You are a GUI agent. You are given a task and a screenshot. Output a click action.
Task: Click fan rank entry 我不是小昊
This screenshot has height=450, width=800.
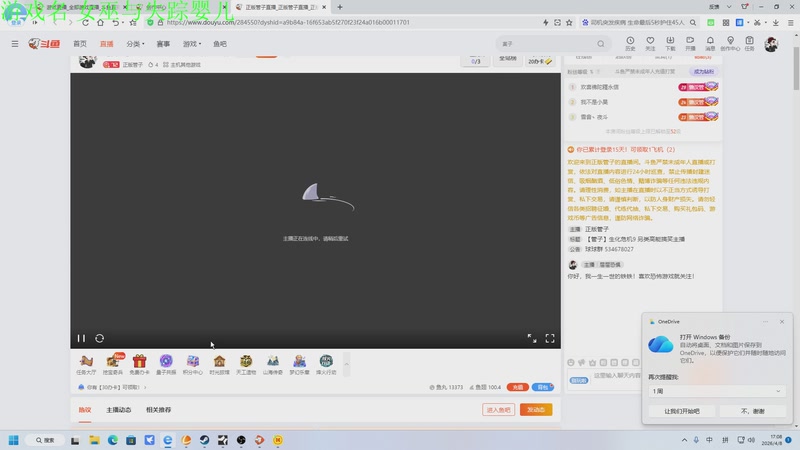[594, 102]
